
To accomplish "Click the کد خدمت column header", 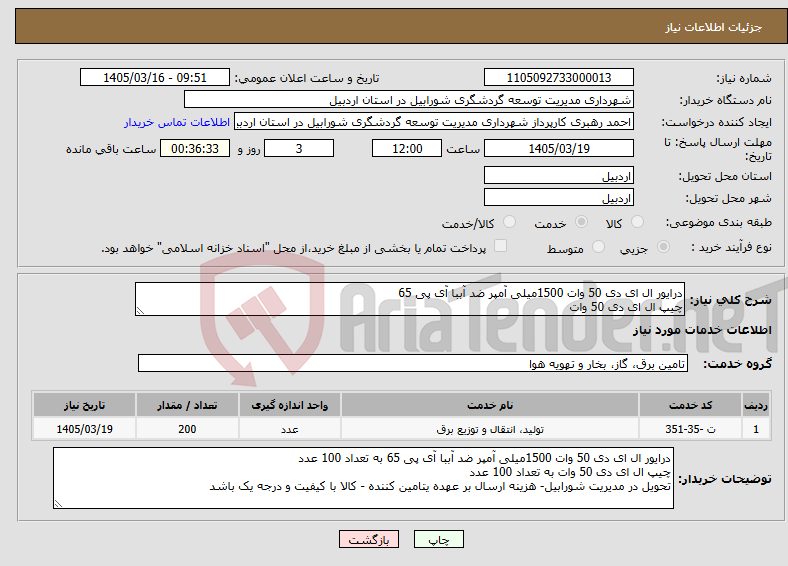I will click(691, 405).
